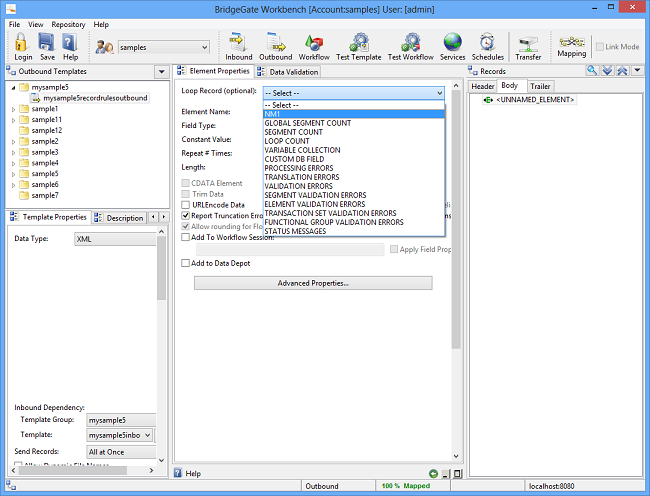Image resolution: width=650 pixels, height=496 pixels.
Task: Click the Test Workflow icon
Action: [410, 43]
